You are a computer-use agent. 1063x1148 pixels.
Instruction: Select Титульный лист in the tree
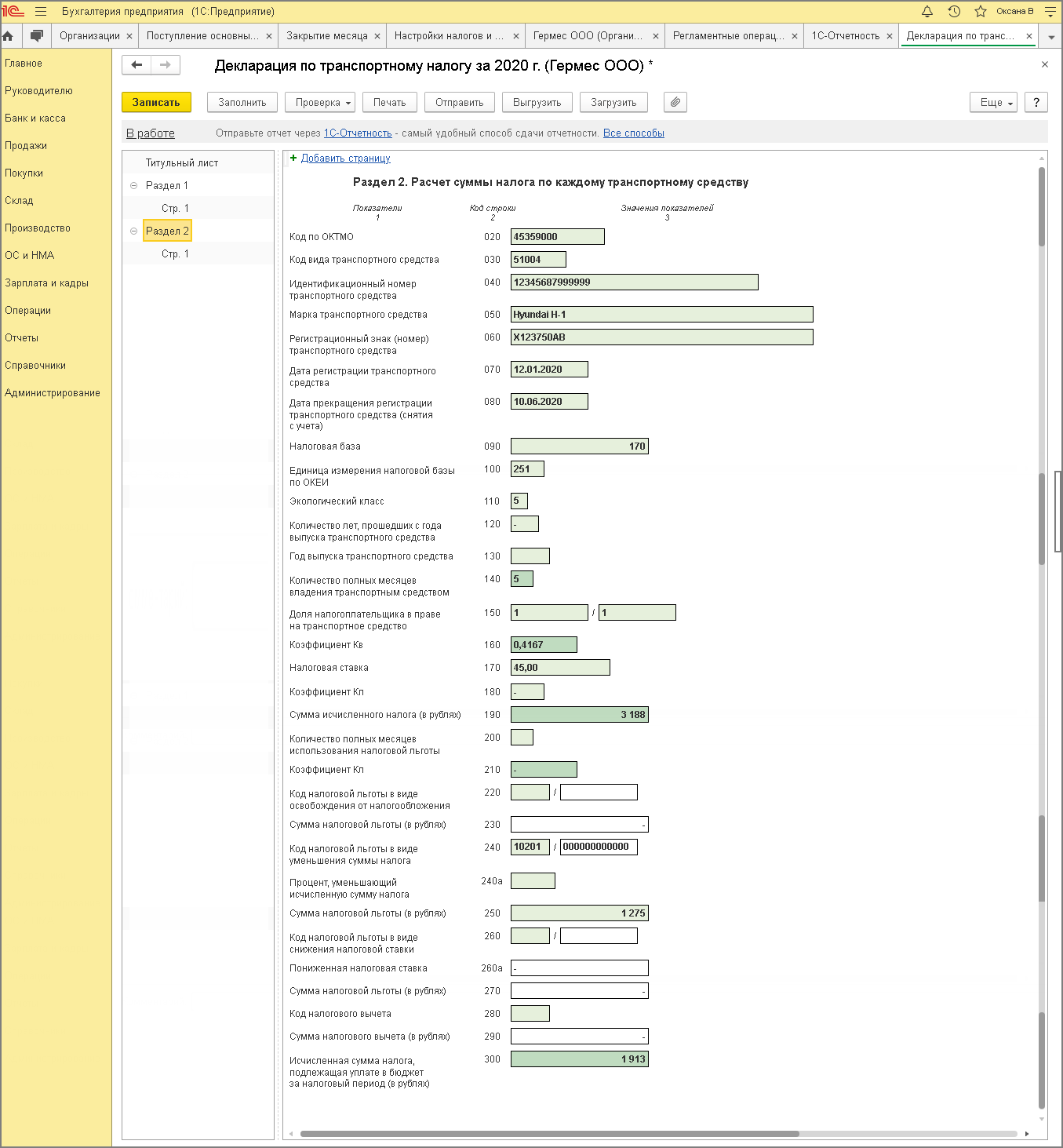pos(182,163)
